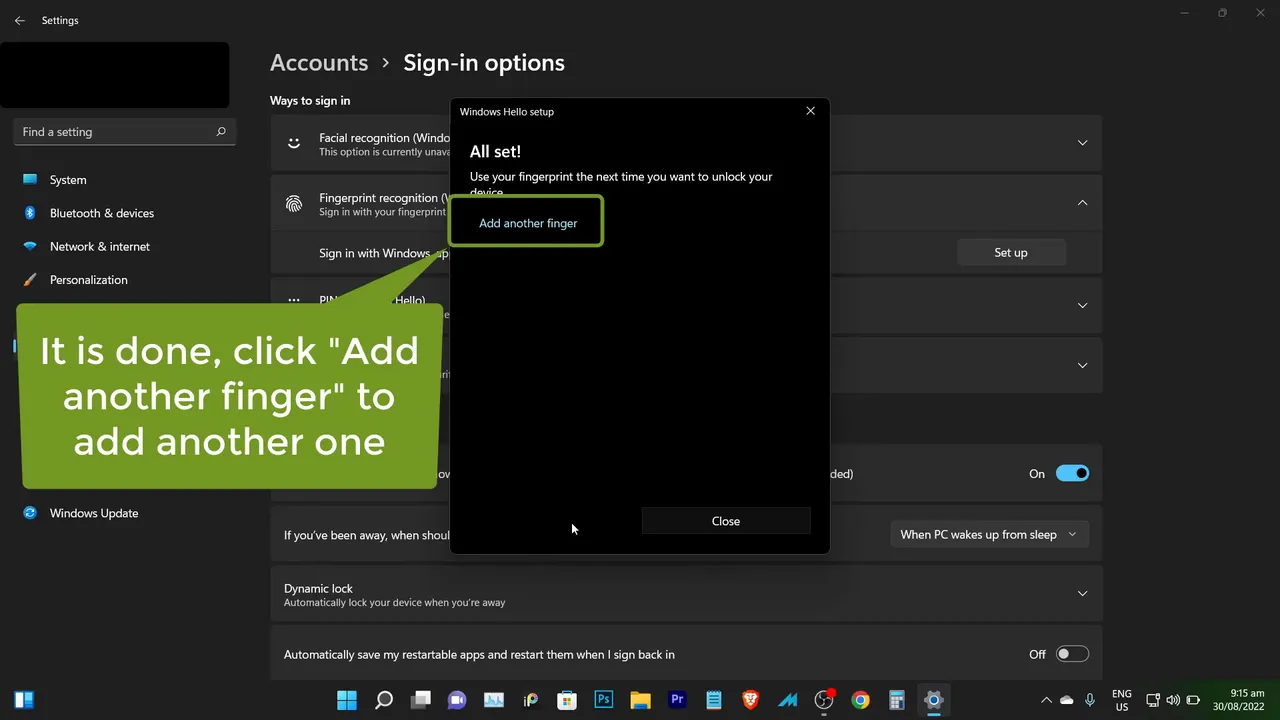
Task: Click the OneDrive cloud tray icon
Action: pos(1067,700)
